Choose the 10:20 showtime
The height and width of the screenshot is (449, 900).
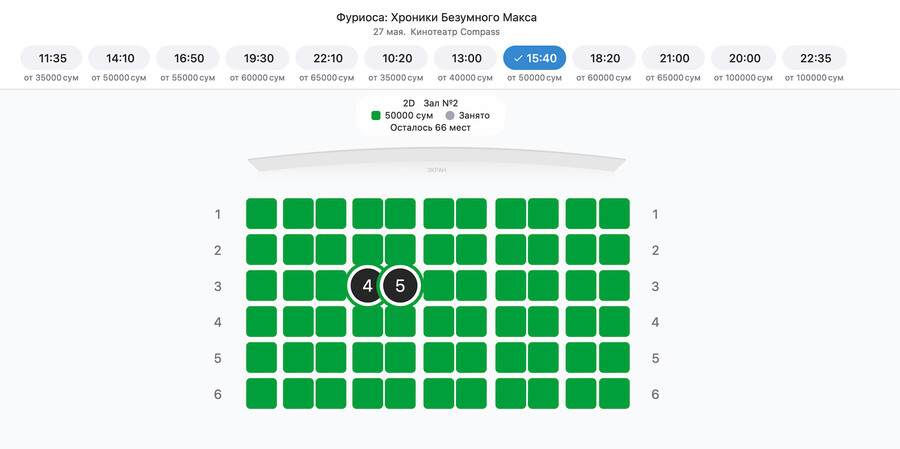(396, 58)
